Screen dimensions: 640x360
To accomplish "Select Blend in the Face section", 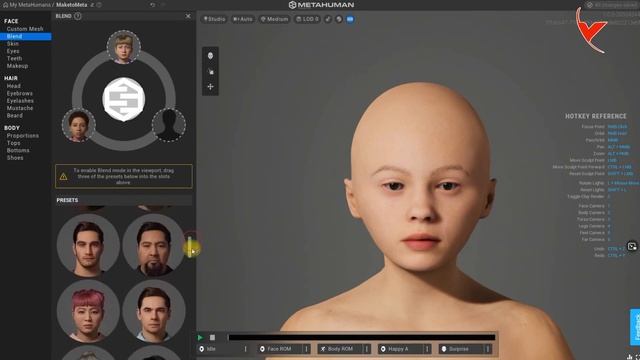I will point(26,36).
